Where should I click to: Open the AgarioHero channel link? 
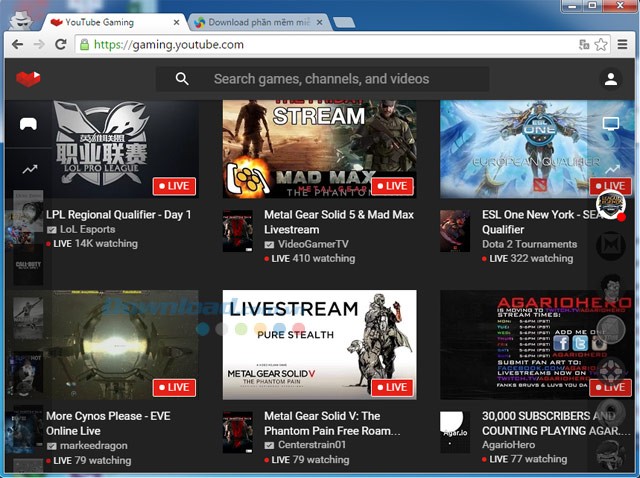pos(508,445)
